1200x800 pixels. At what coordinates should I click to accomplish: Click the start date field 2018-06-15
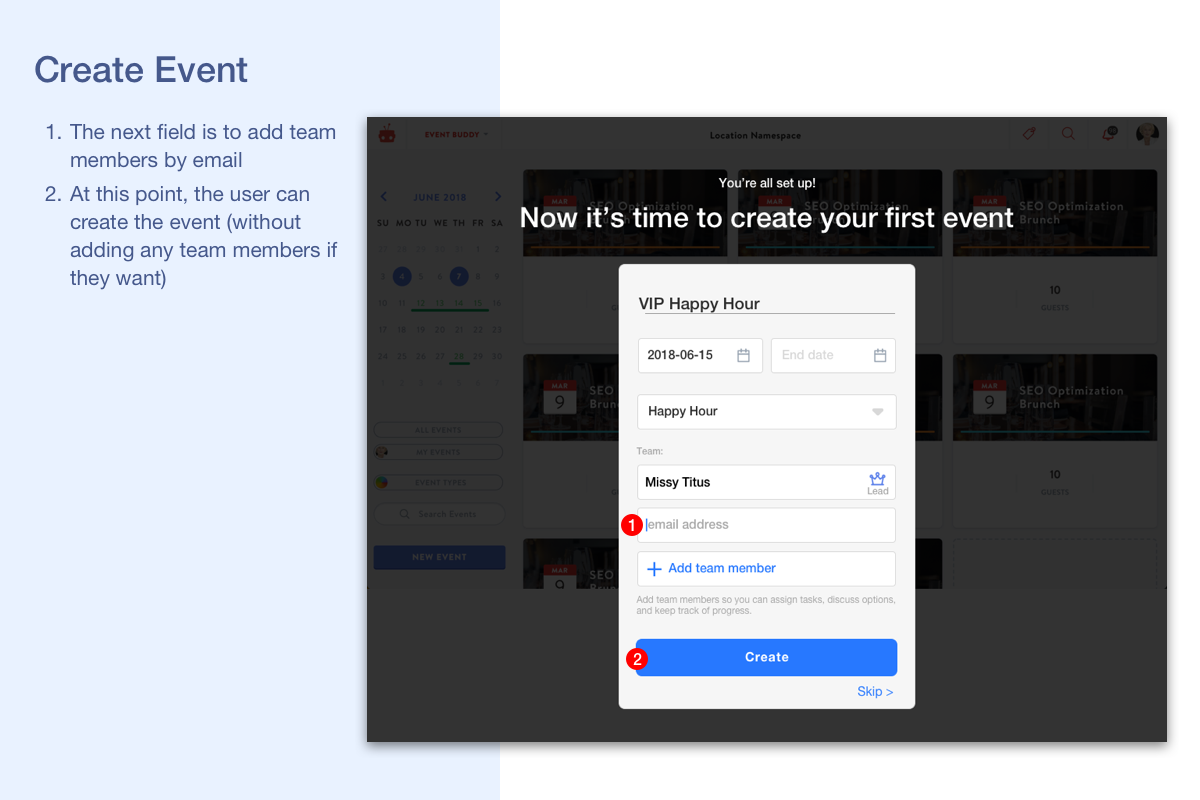[x=700, y=355]
